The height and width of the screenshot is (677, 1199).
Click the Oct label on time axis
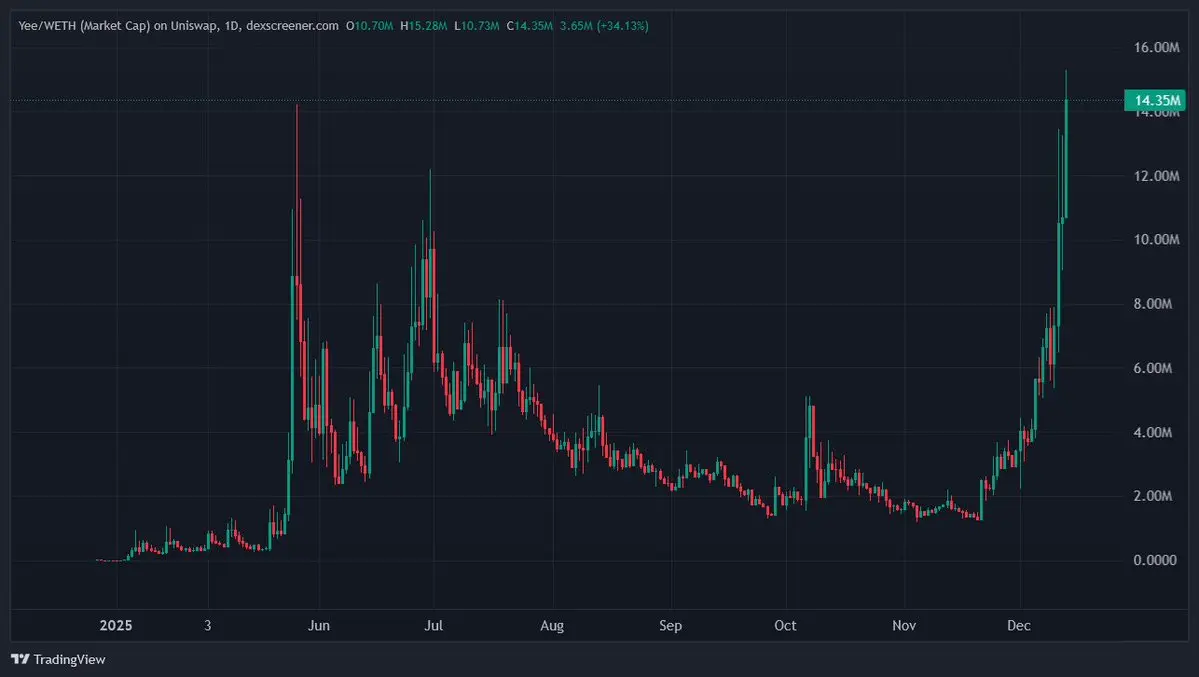click(785, 625)
